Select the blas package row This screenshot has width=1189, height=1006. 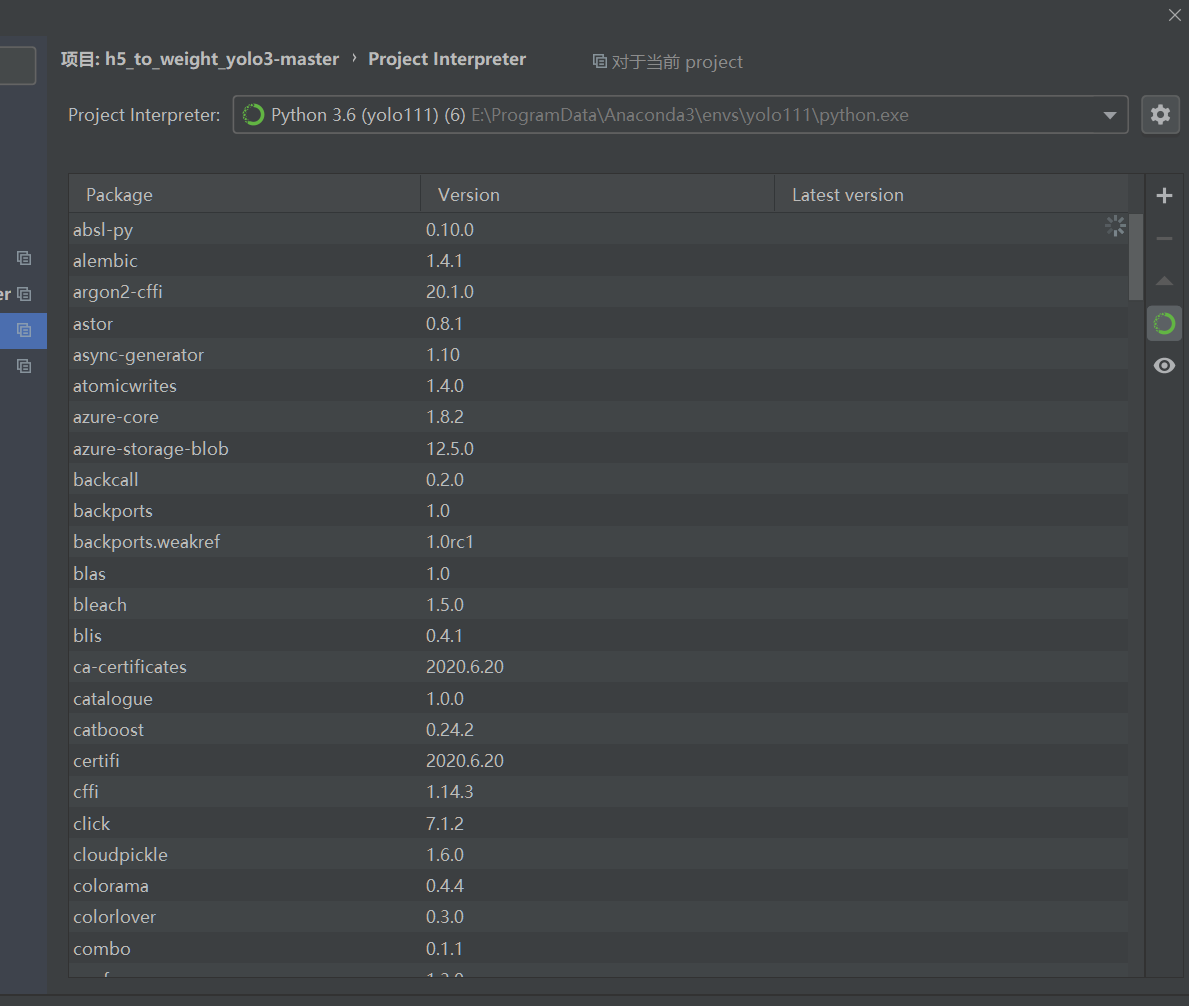click(x=598, y=574)
